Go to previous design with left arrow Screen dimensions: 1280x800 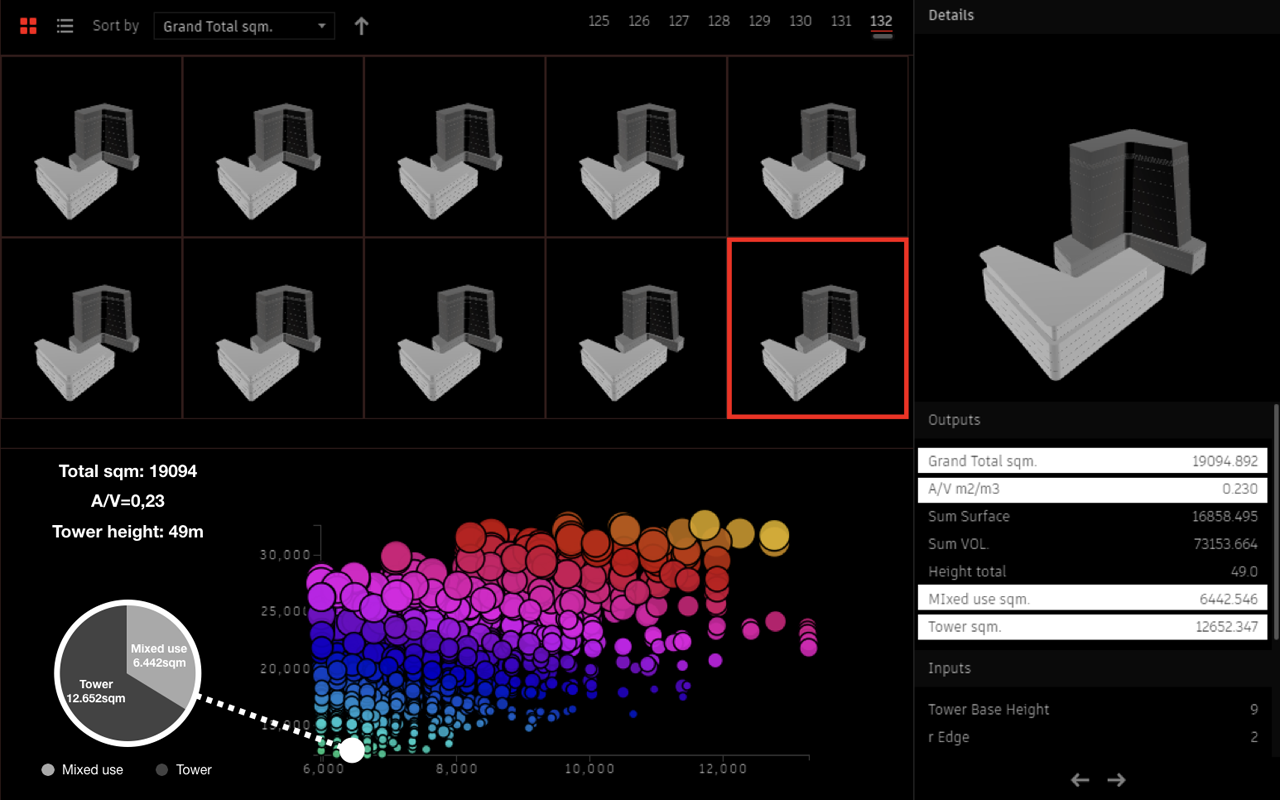1080,780
